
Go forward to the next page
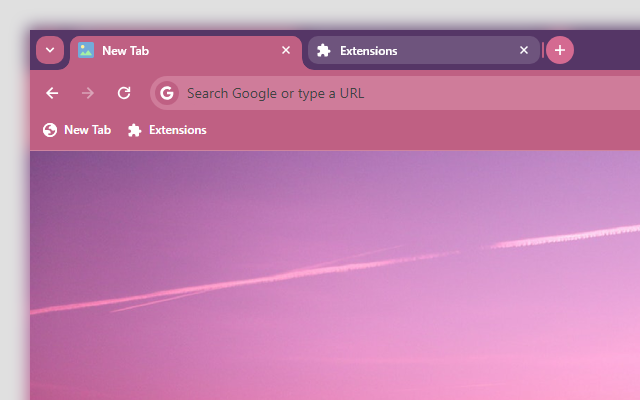tap(88, 93)
